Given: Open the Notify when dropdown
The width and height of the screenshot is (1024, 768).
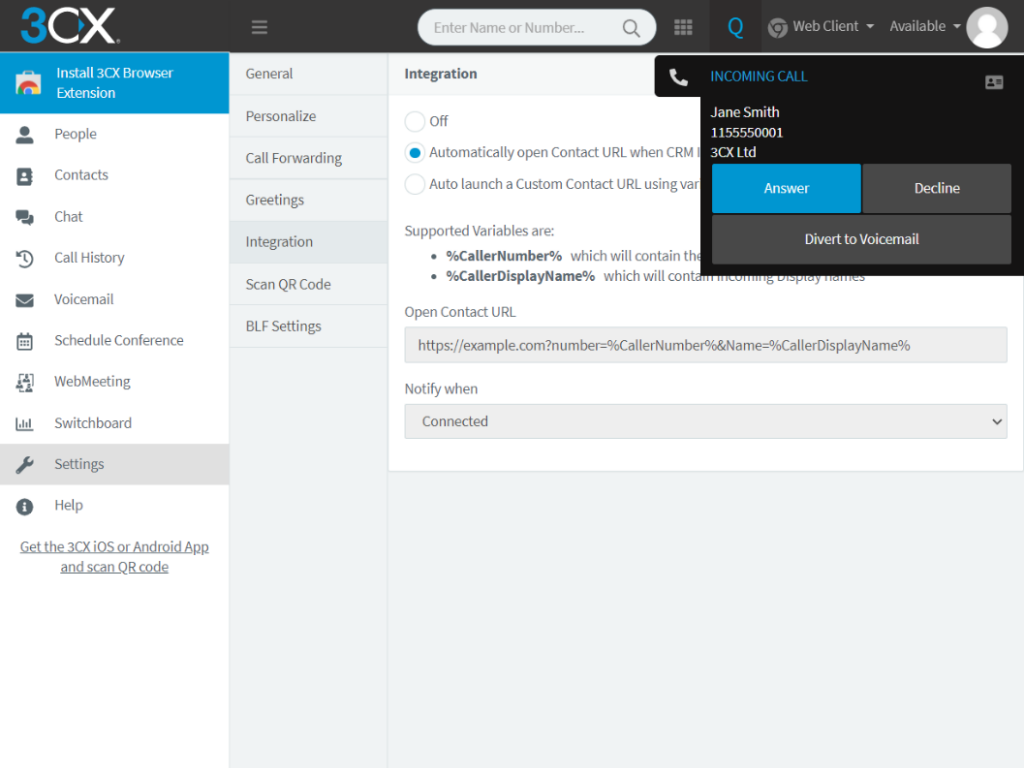Looking at the screenshot, I should click(x=705, y=421).
